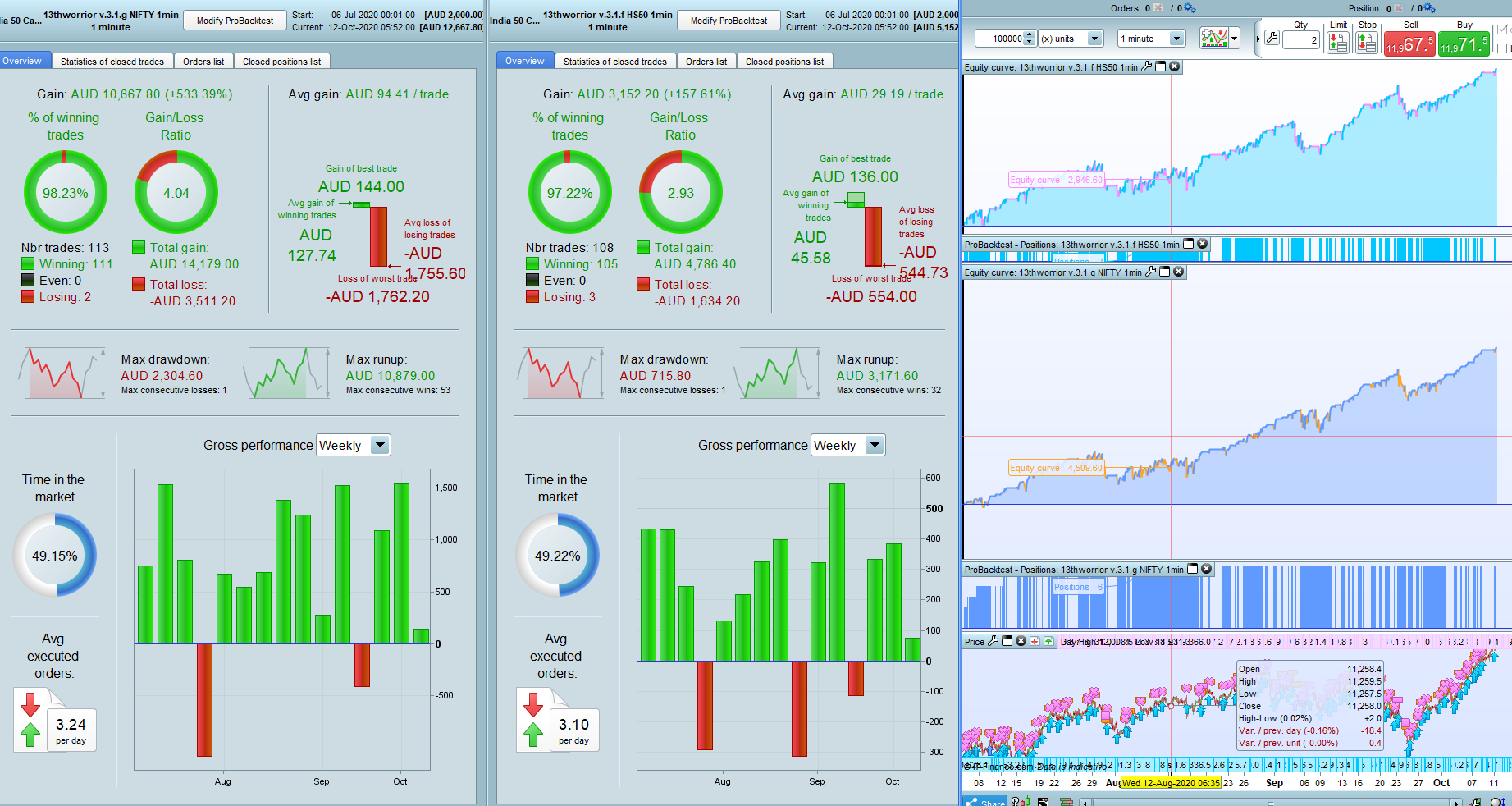Collapse the trading panel side arrow
This screenshot has width=1512, height=806.
(x=1258, y=39)
